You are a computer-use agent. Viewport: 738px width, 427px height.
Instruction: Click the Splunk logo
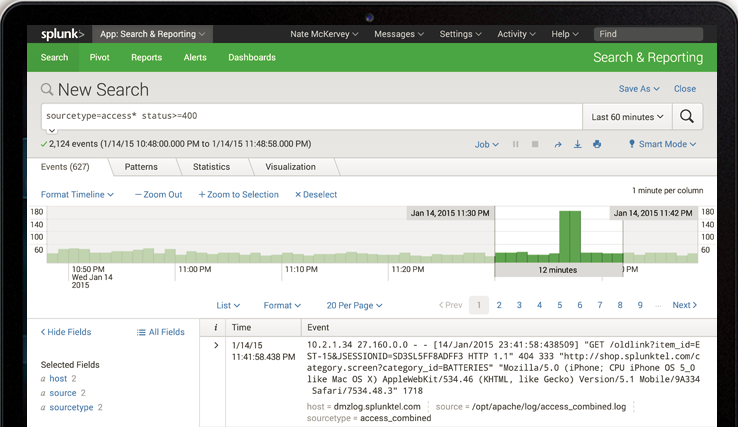[62, 34]
